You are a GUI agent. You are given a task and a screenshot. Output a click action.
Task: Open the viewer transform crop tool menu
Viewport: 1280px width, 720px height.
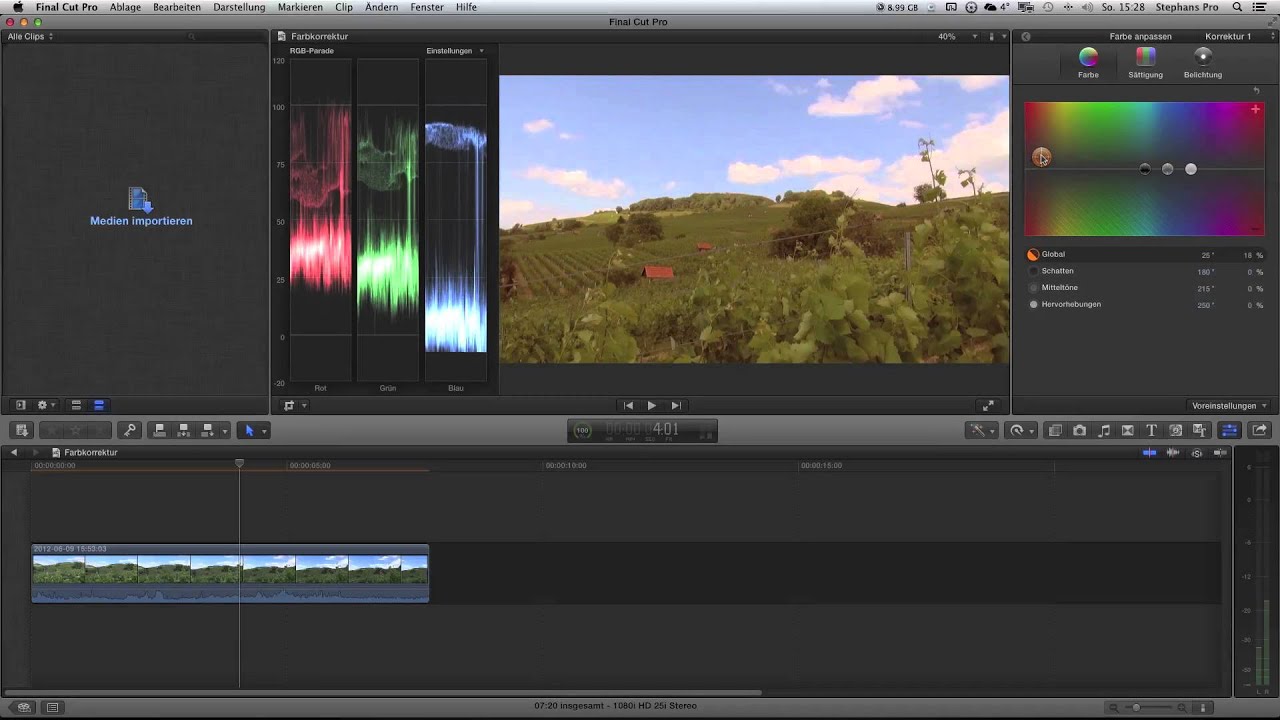click(294, 405)
